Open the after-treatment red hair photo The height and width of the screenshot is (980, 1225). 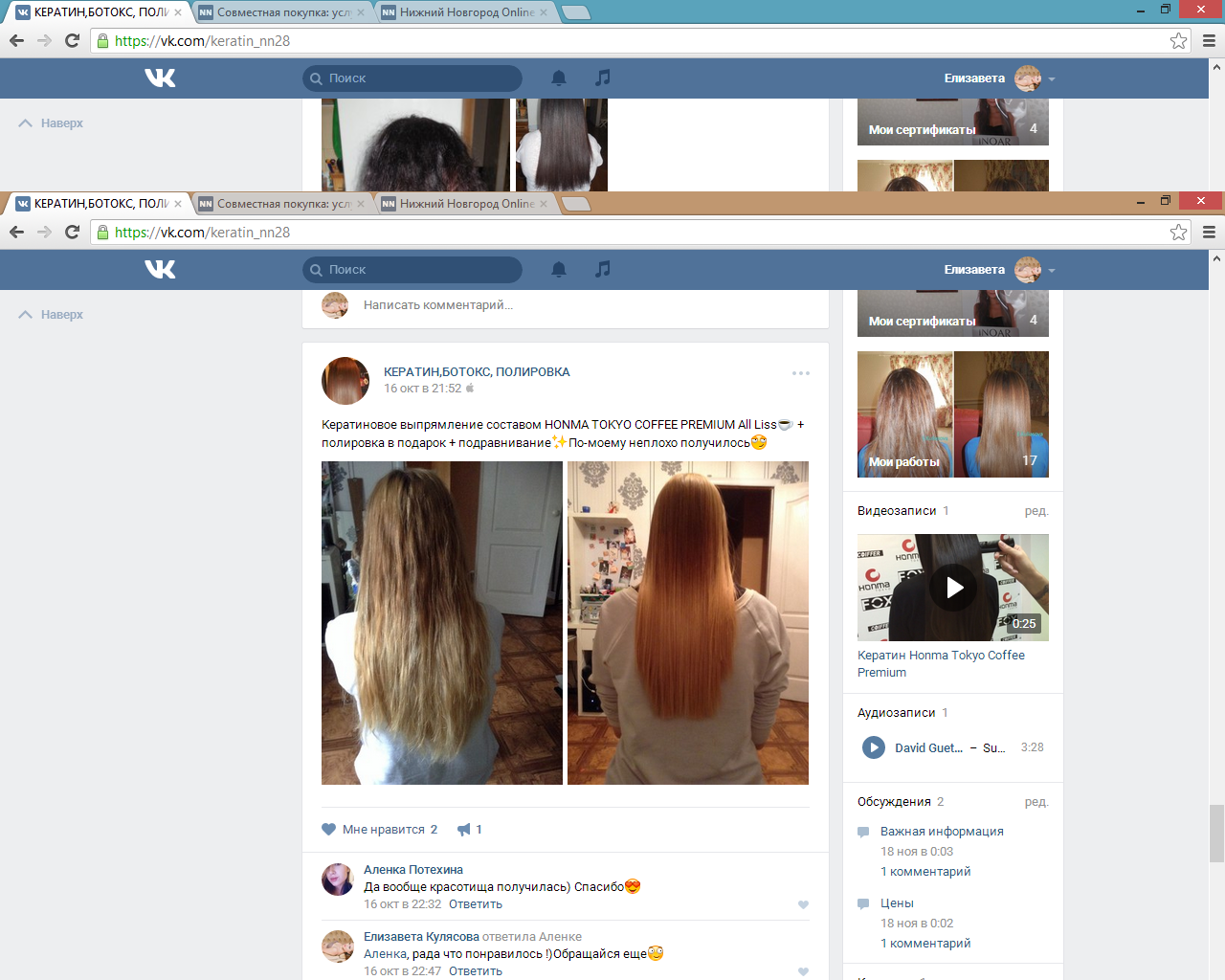688,623
